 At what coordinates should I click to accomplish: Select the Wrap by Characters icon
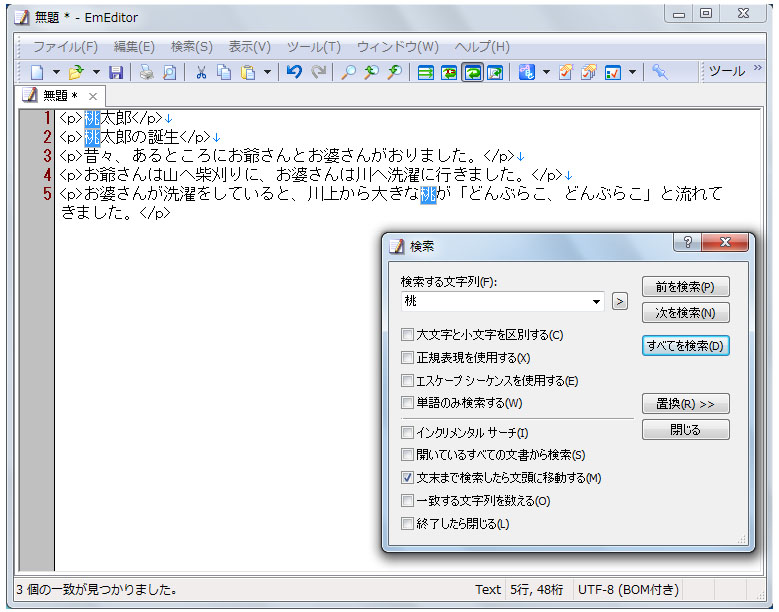click(449, 73)
